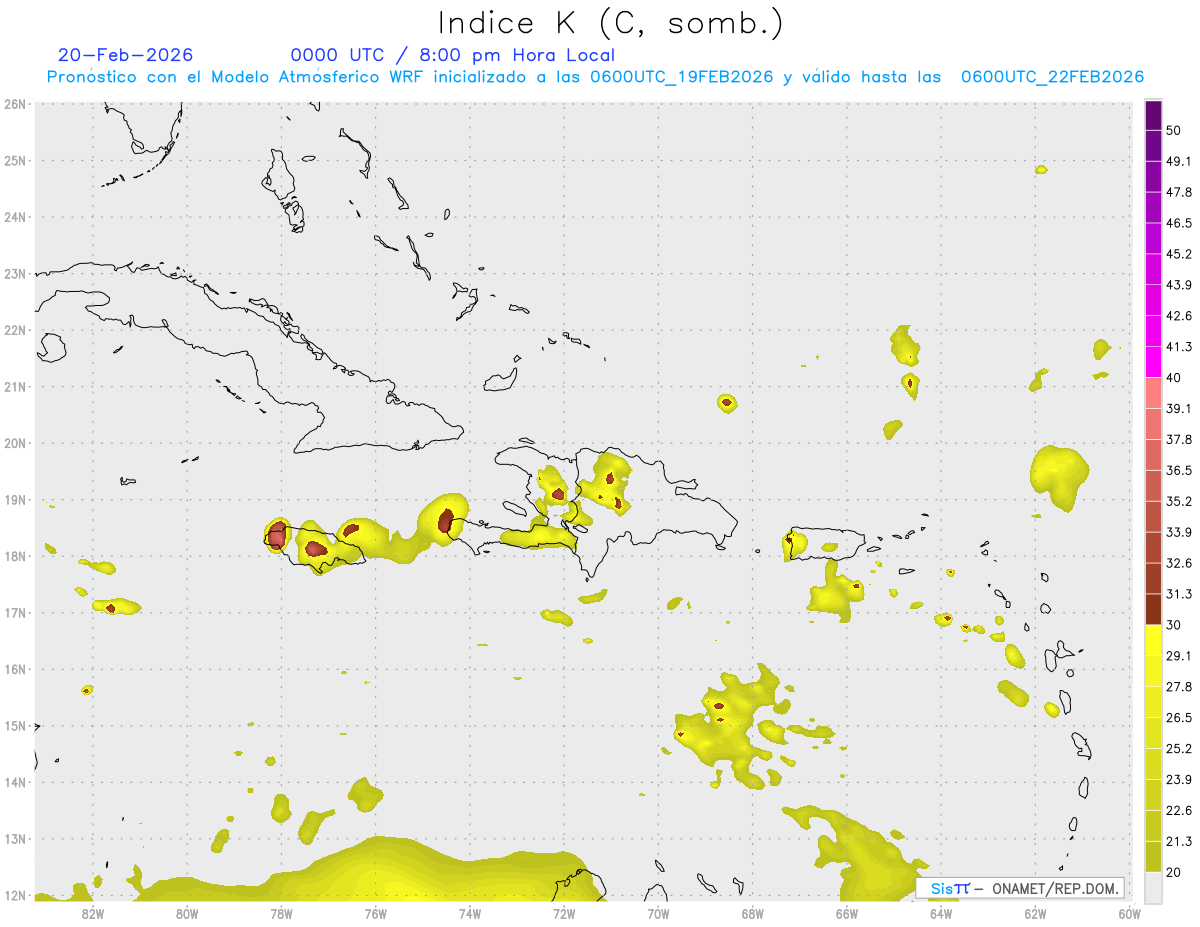Click the 62W longitude label
This screenshot has height=927, width=1200.
tap(1035, 912)
